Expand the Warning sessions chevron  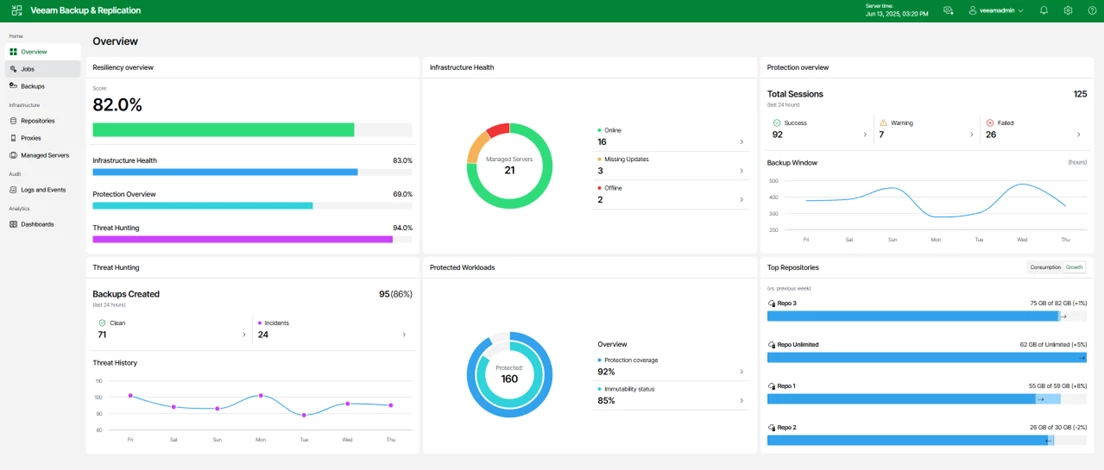[972, 134]
